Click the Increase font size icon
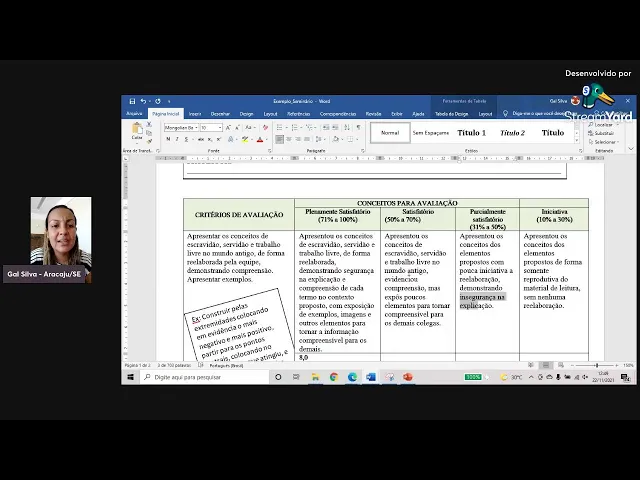The height and width of the screenshot is (480, 640). pyautogui.click(x=228, y=128)
